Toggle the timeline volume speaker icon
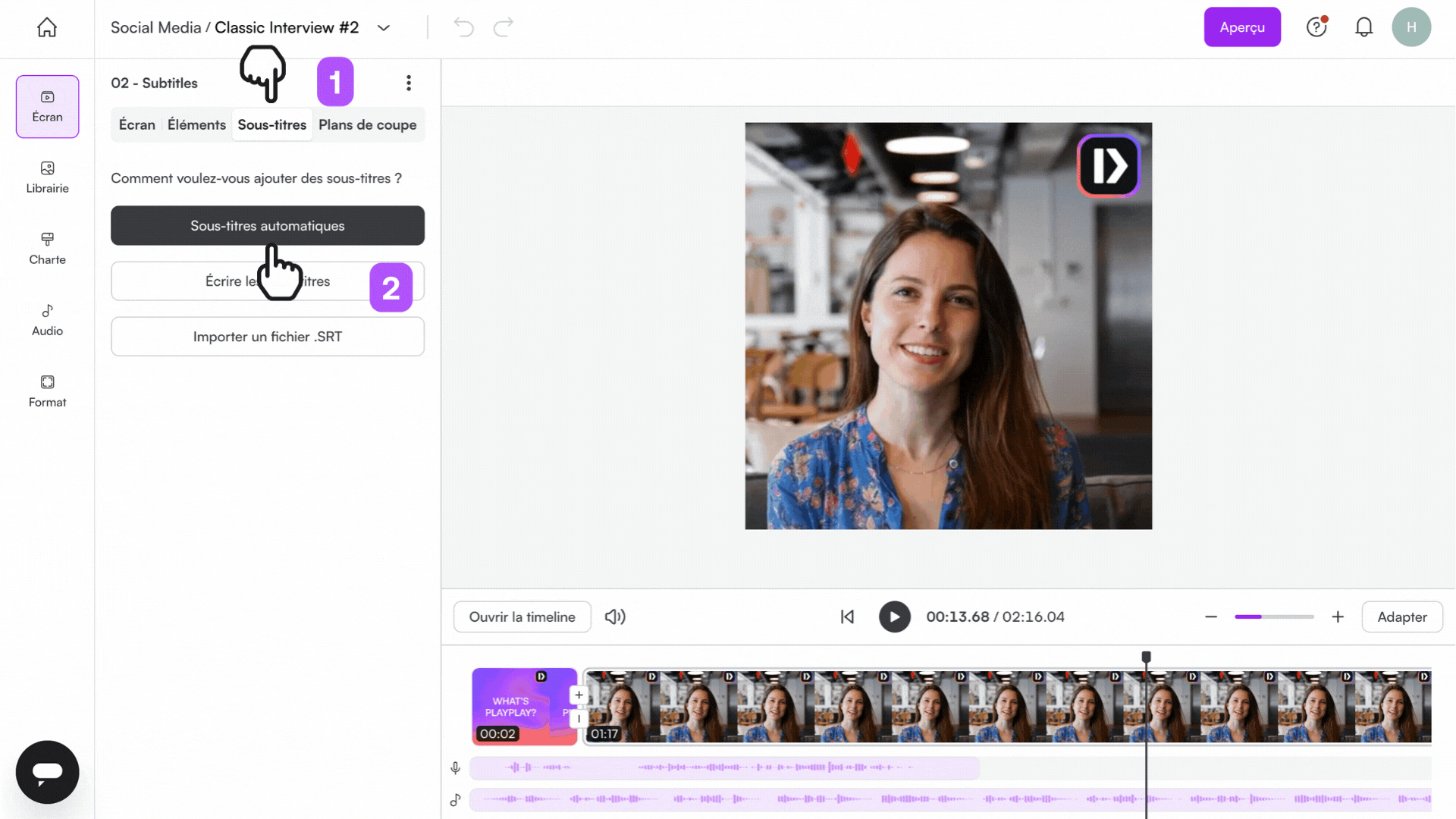The height and width of the screenshot is (819, 1456). [x=615, y=617]
